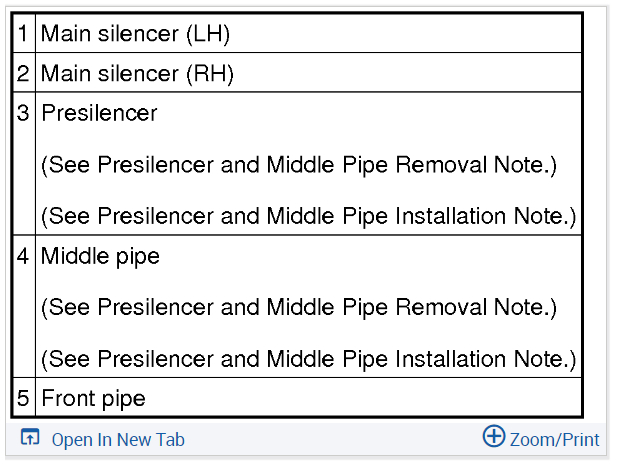This screenshot has width=620, height=471.
Task: Select the number 4 cell beside Middle pipe
Action: 24,256
